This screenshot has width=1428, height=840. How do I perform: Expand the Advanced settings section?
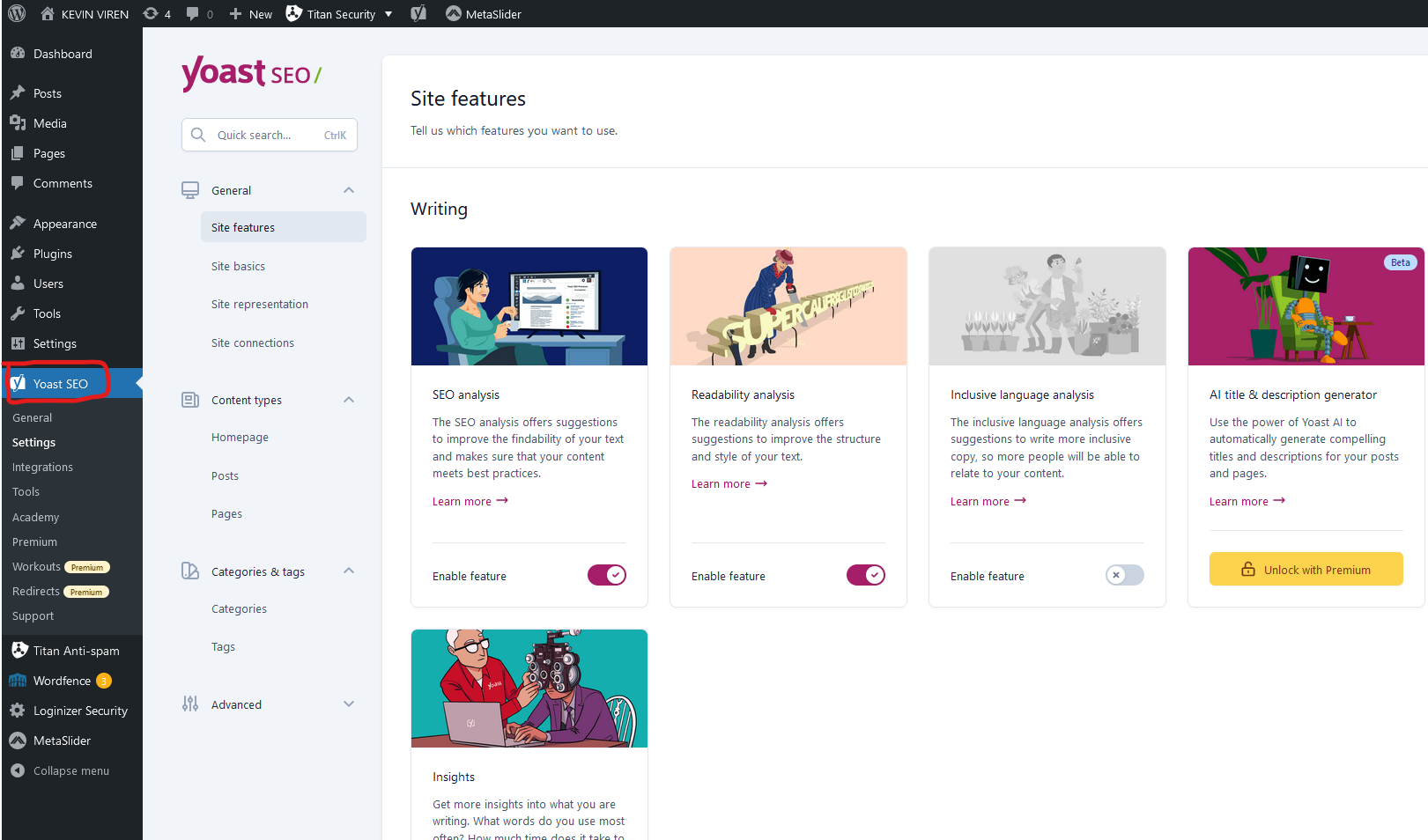[349, 704]
